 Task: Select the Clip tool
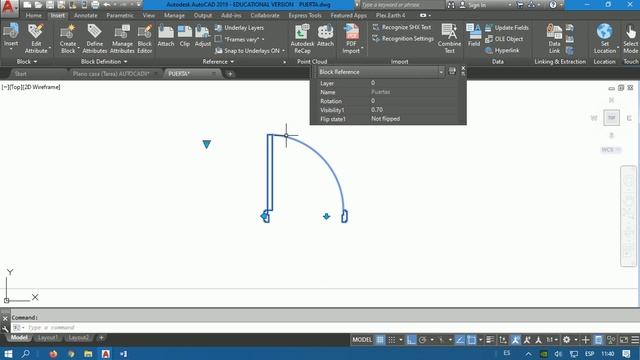click(184, 36)
